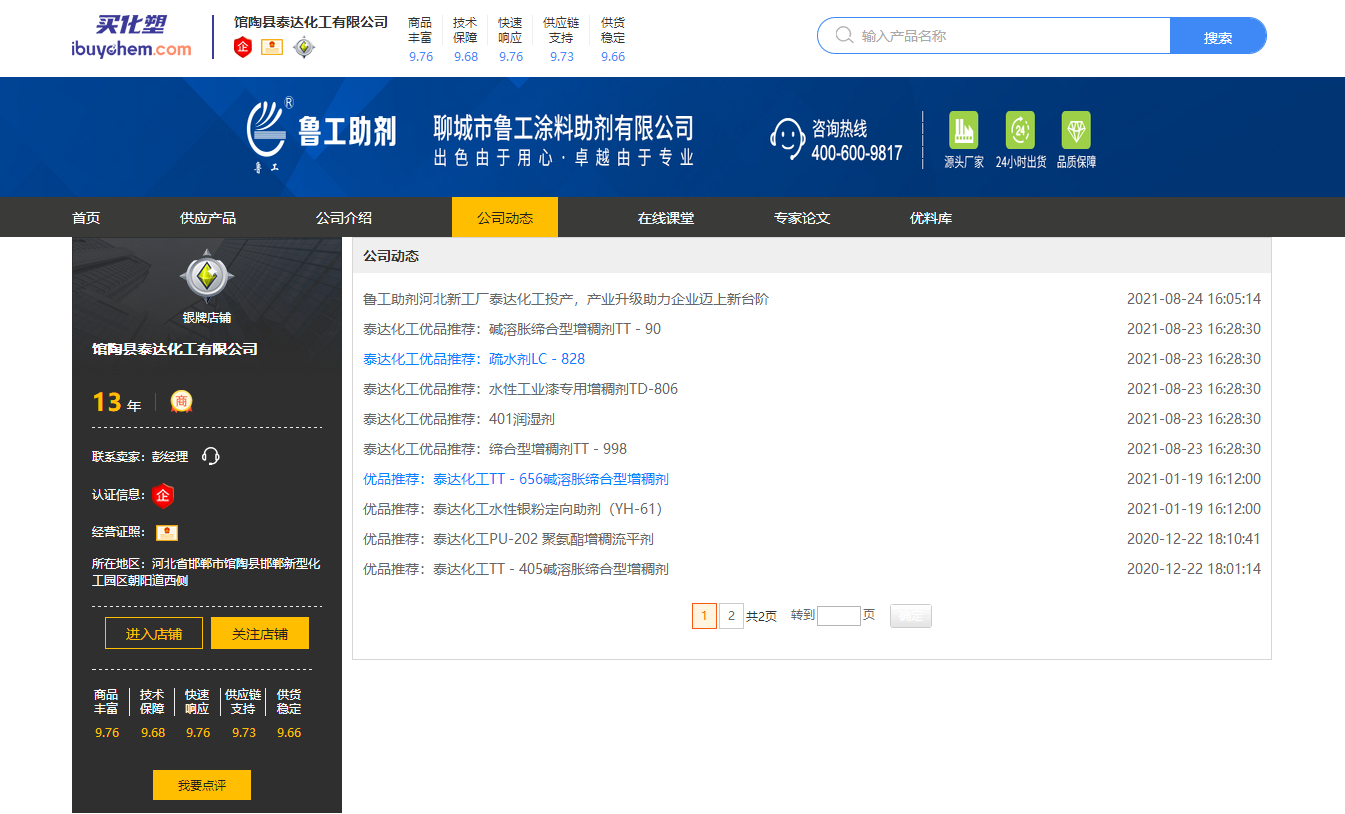Click the 鲁工助剂 banner logo

[x=321, y=134]
